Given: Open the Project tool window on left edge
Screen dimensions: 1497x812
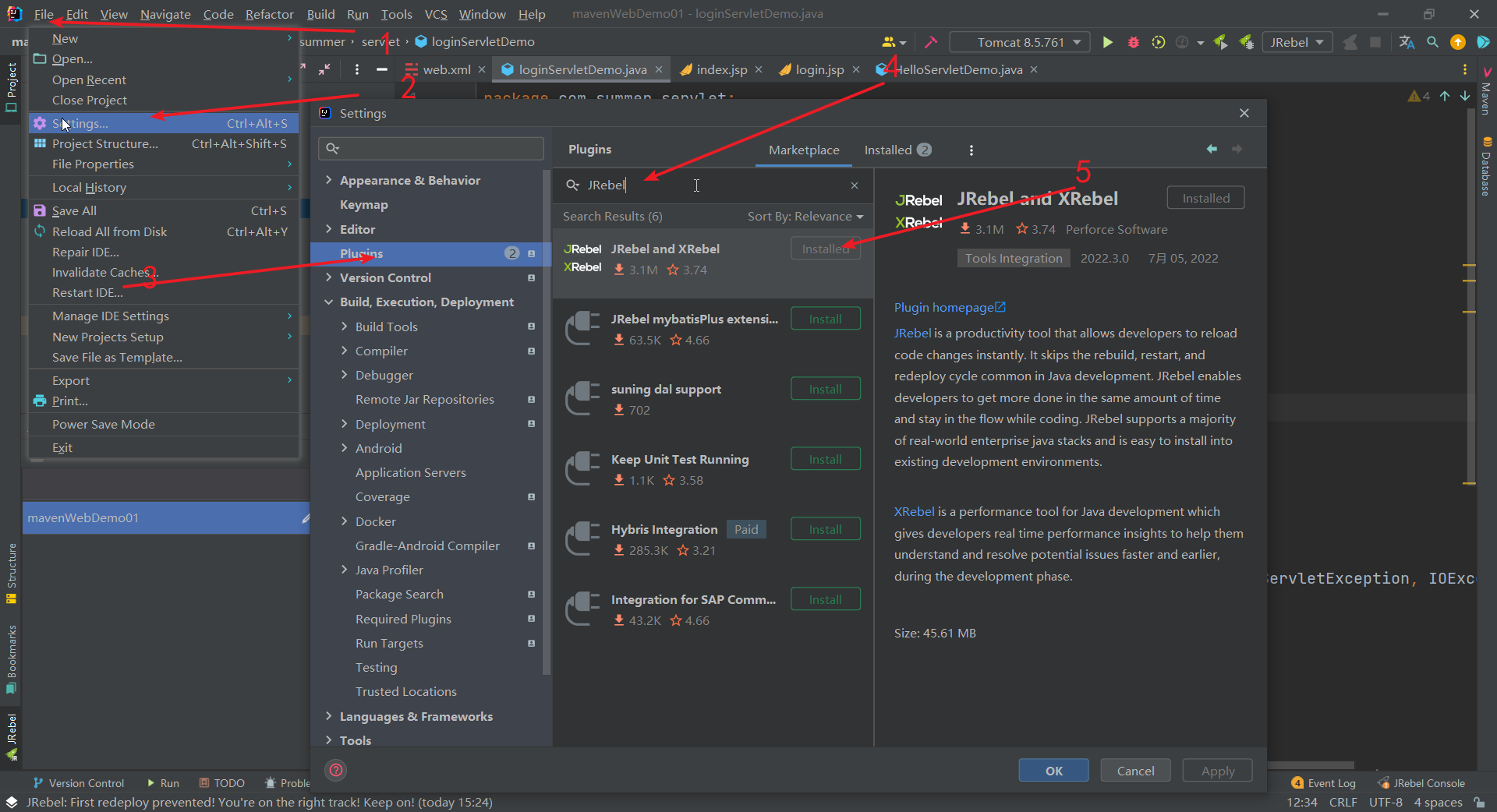Looking at the screenshot, I should coord(11,86).
